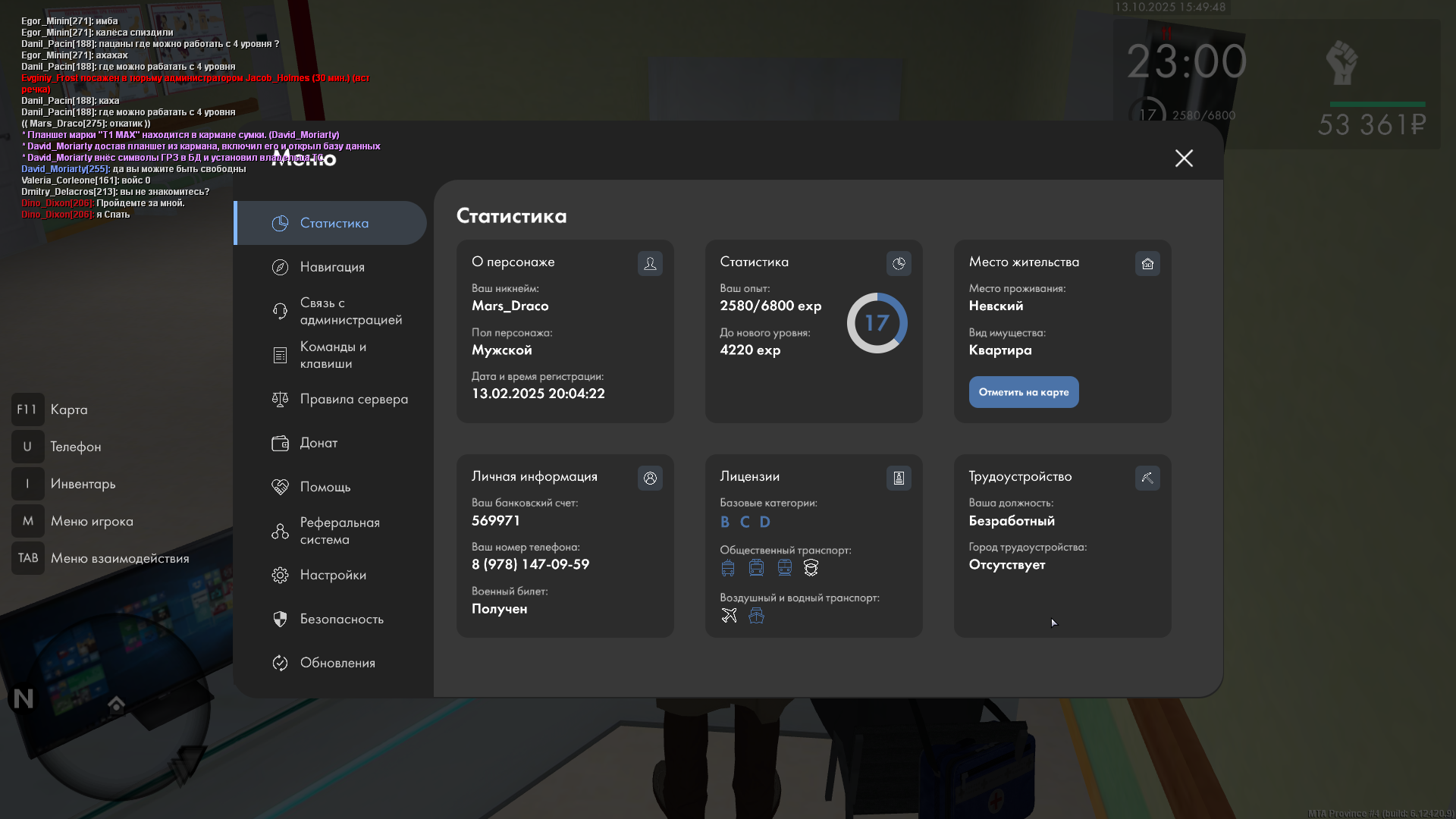Click the category D license letter
Screen dimensions: 1456x819
coord(764,522)
